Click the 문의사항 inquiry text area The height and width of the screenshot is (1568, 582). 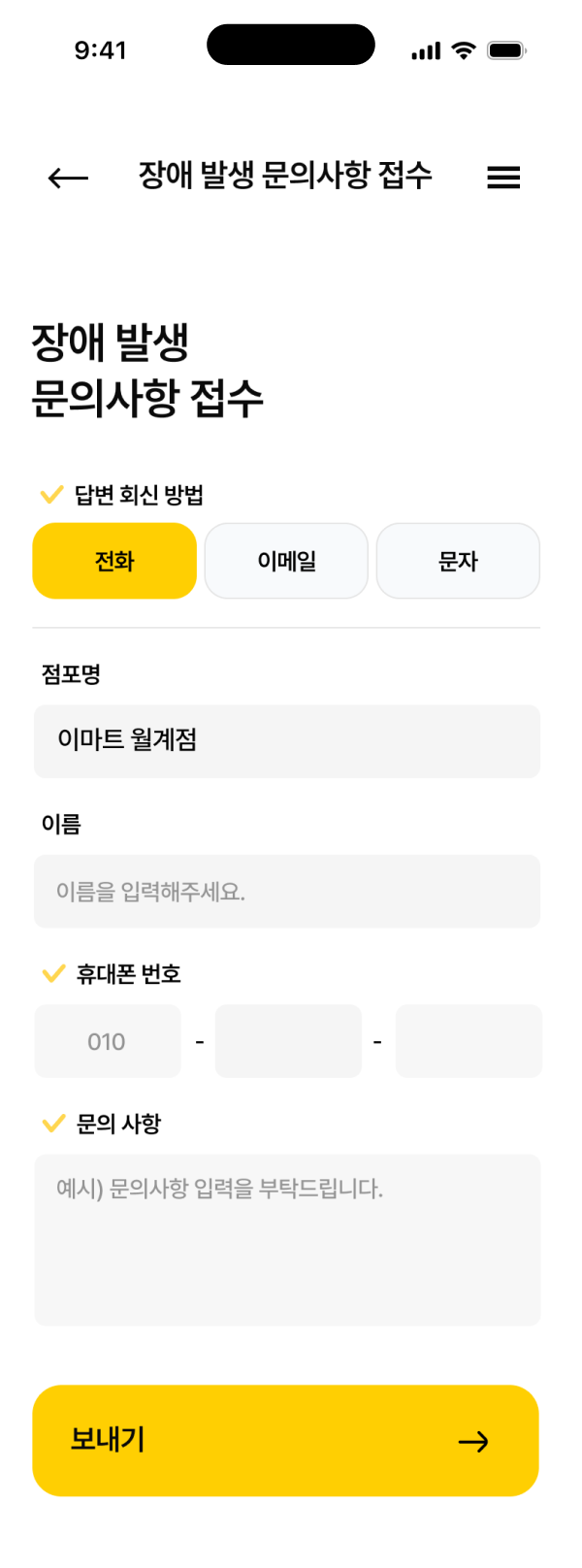click(x=287, y=1237)
